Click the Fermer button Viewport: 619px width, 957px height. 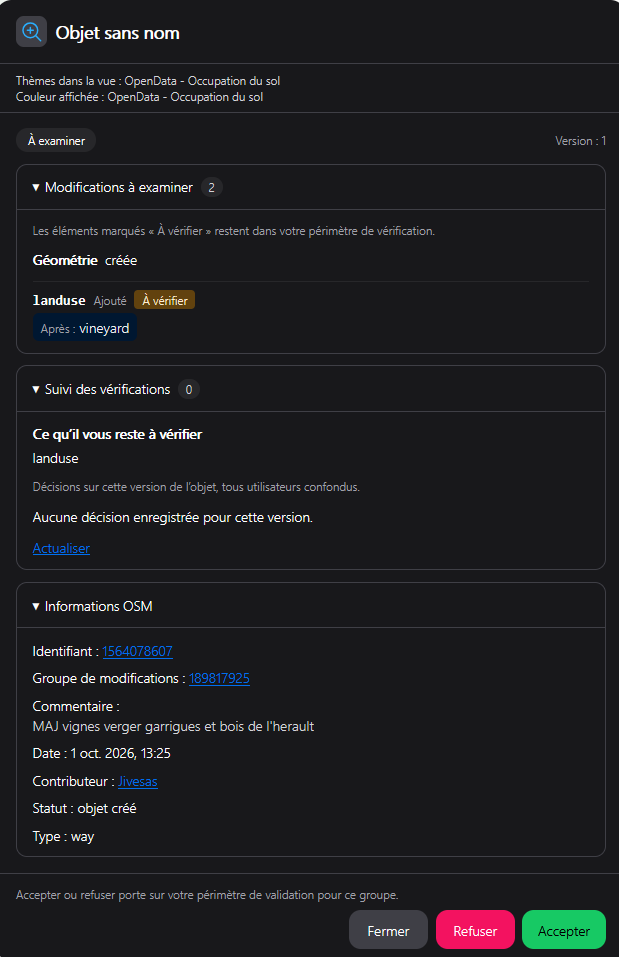tap(388, 931)
